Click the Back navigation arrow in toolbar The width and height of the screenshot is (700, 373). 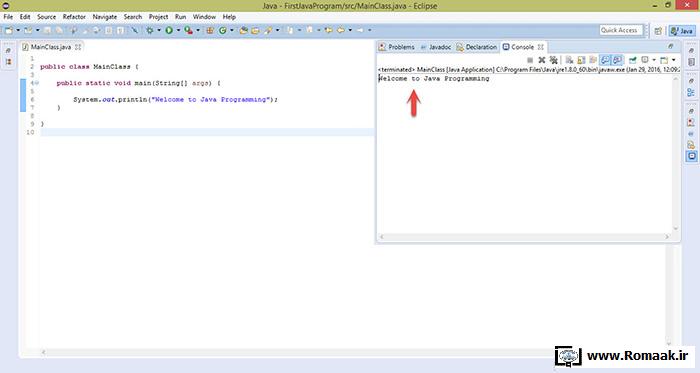pos(340,30)
